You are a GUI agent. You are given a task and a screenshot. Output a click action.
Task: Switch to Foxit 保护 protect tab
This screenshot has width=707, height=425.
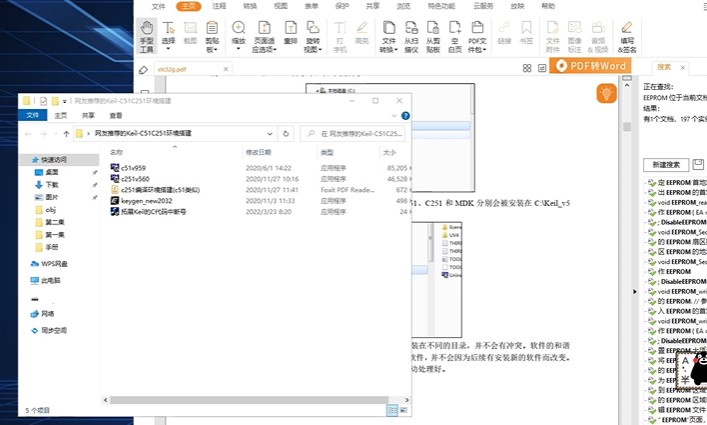click(x=342, y=6)
